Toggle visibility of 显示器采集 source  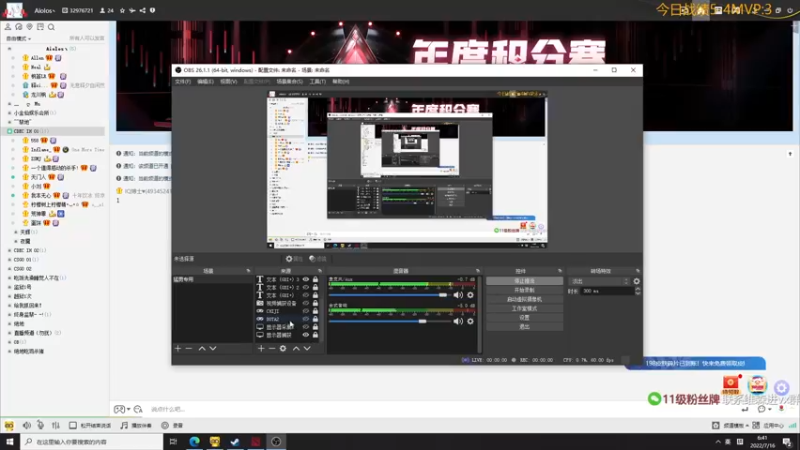coord(306,327)
